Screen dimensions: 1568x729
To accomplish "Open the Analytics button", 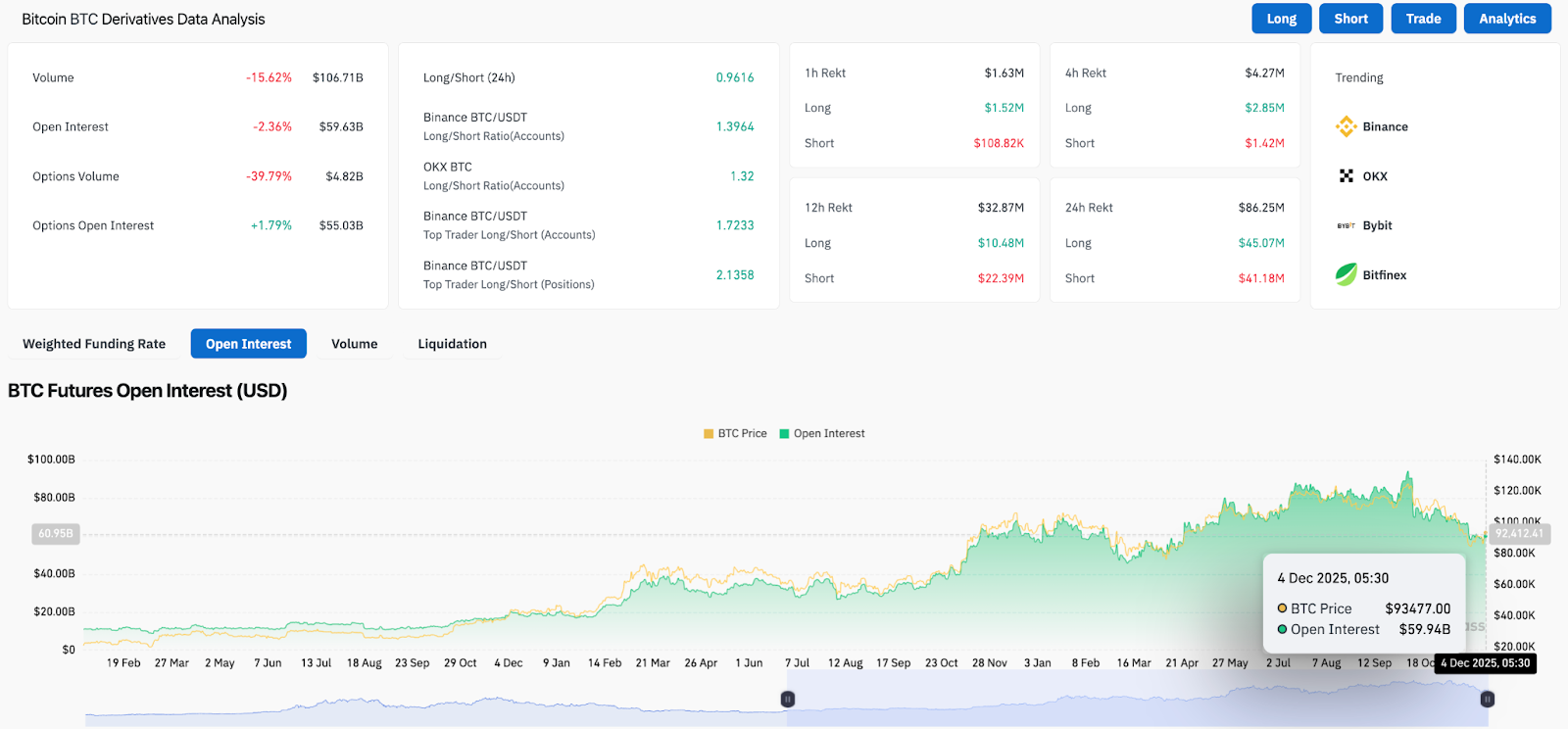I will point(1507,19).
